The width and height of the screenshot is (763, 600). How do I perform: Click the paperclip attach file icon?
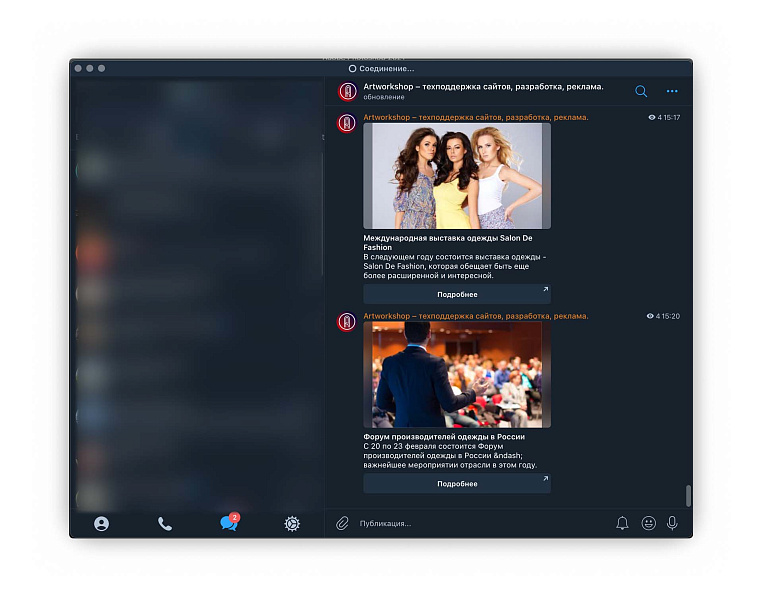[x=342, y=523]
